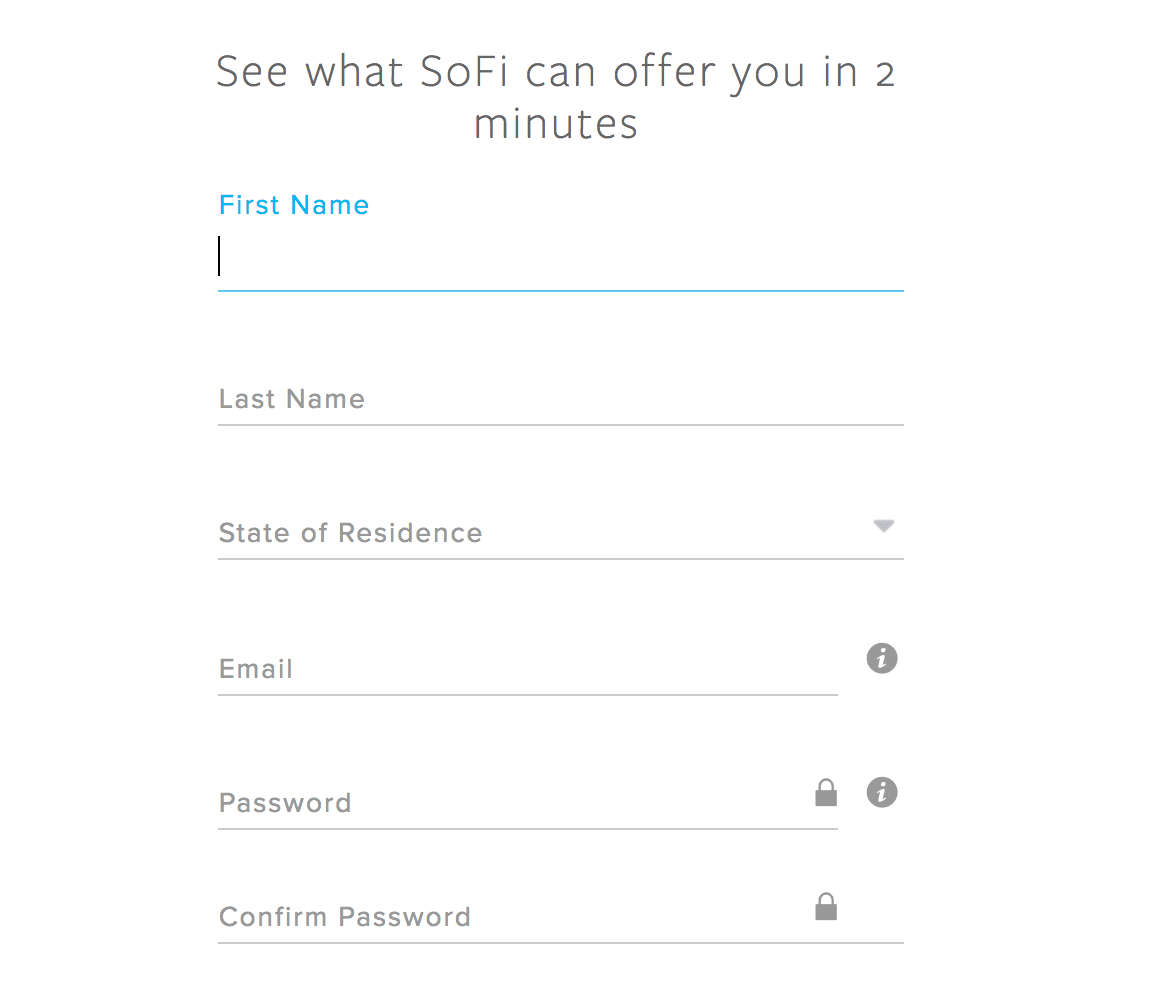1150x990 pixels.
Task: Click the word 'minutes' in the heading
Action: [x=555, y=124]
